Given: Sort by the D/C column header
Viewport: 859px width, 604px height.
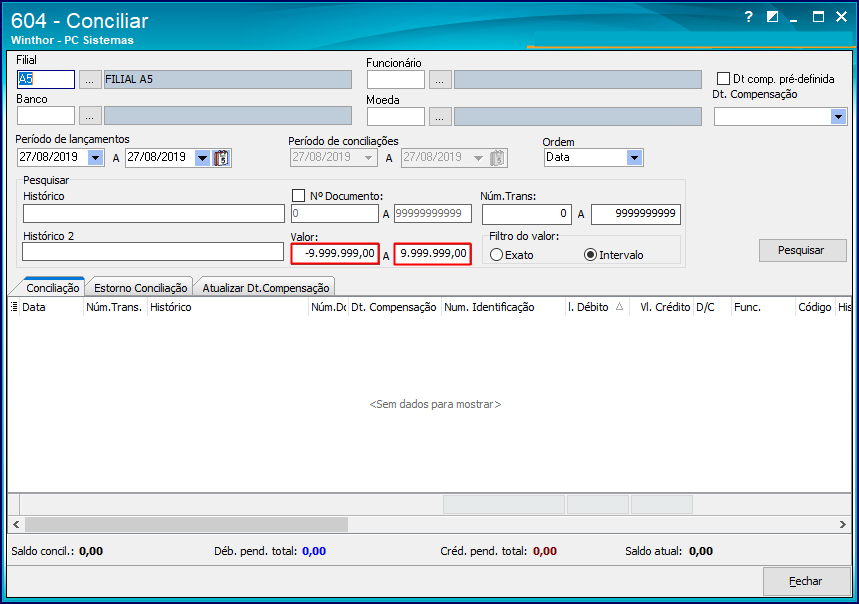Looking at the screenshot, I should (x=712, y=307).
